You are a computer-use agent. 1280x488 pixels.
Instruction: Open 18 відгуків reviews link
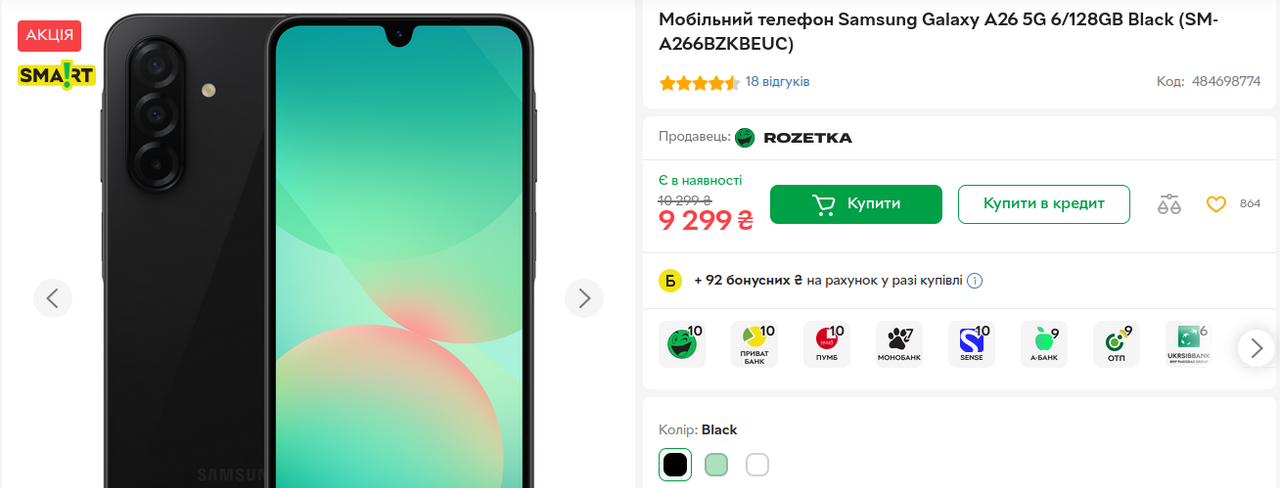pos(778,82)
